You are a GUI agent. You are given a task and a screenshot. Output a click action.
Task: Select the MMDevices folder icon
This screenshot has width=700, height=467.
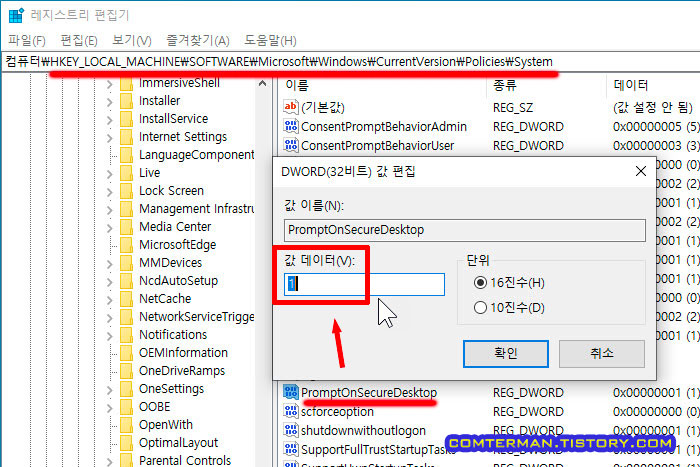pyautogui.click(x=126, y=263)
